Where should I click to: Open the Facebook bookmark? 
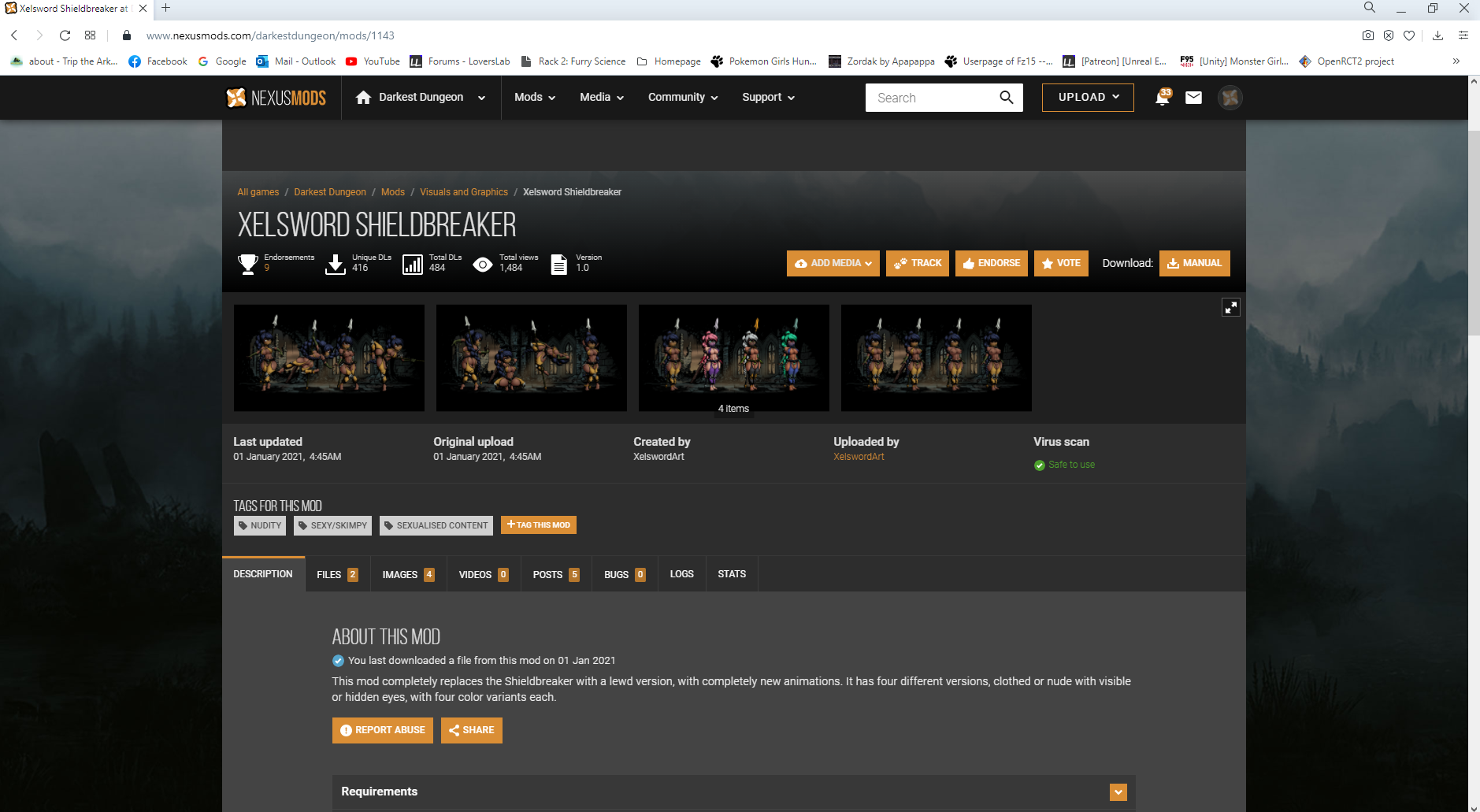pyautogui.click(x=158, y=61)
